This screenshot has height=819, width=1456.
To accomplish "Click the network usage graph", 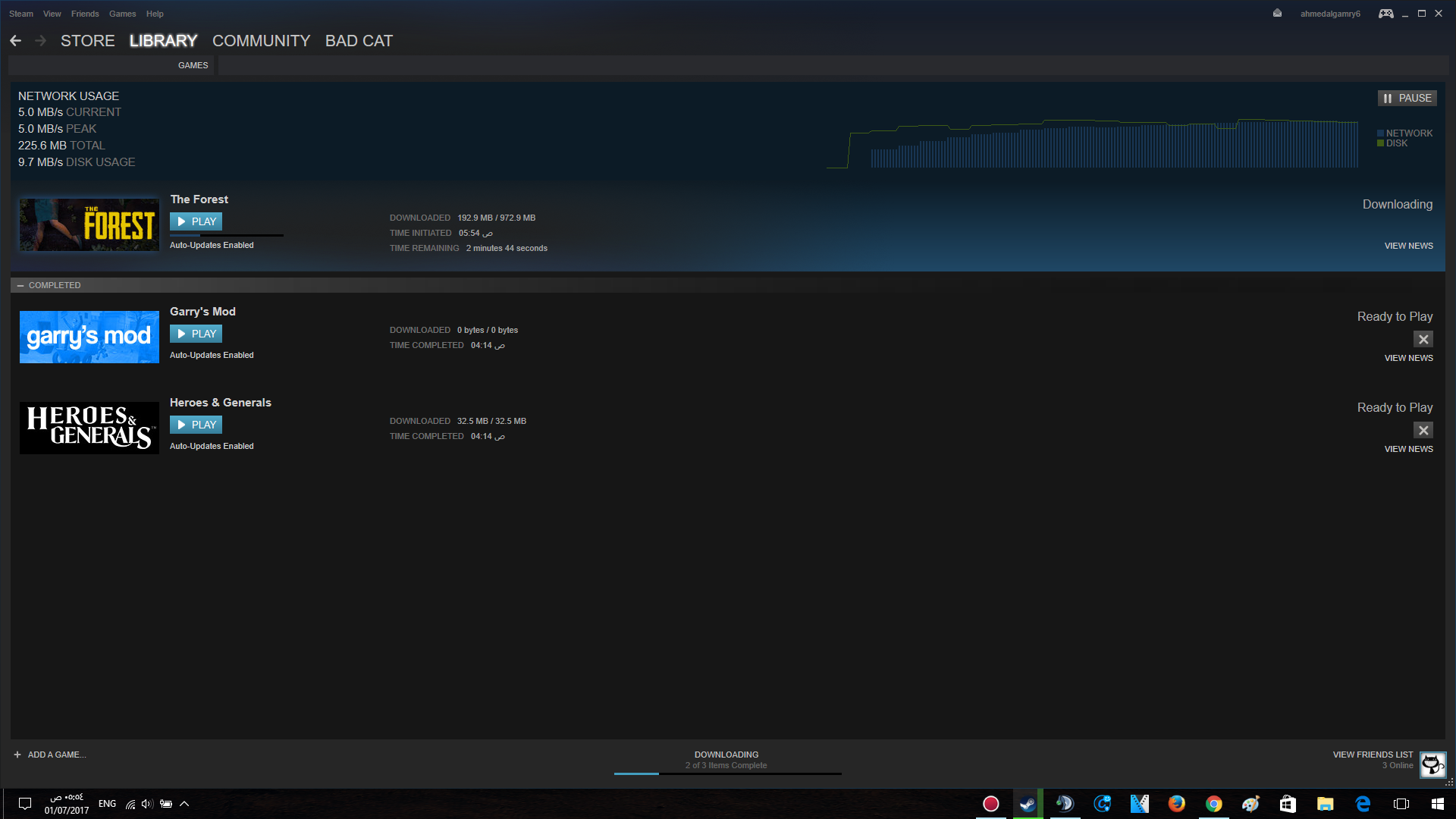I will [1092, 143].
